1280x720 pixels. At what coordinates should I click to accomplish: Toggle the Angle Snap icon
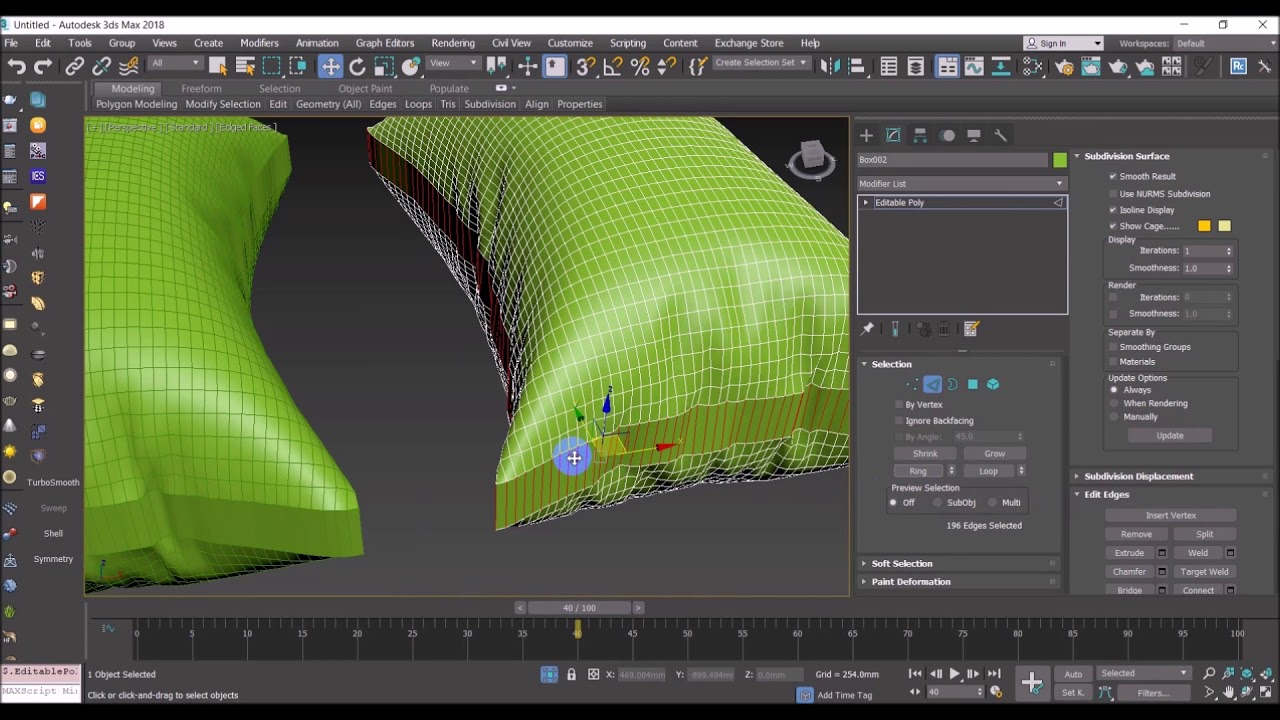(x=613, y=67)
